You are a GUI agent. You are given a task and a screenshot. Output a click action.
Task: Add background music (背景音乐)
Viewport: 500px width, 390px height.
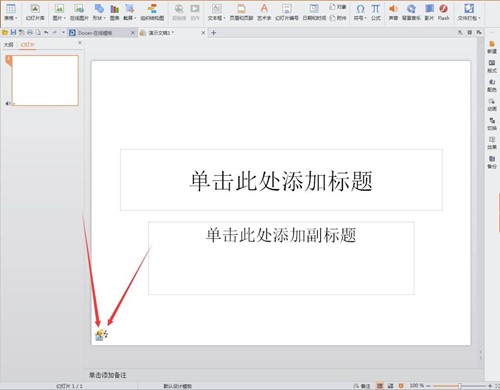411,12
